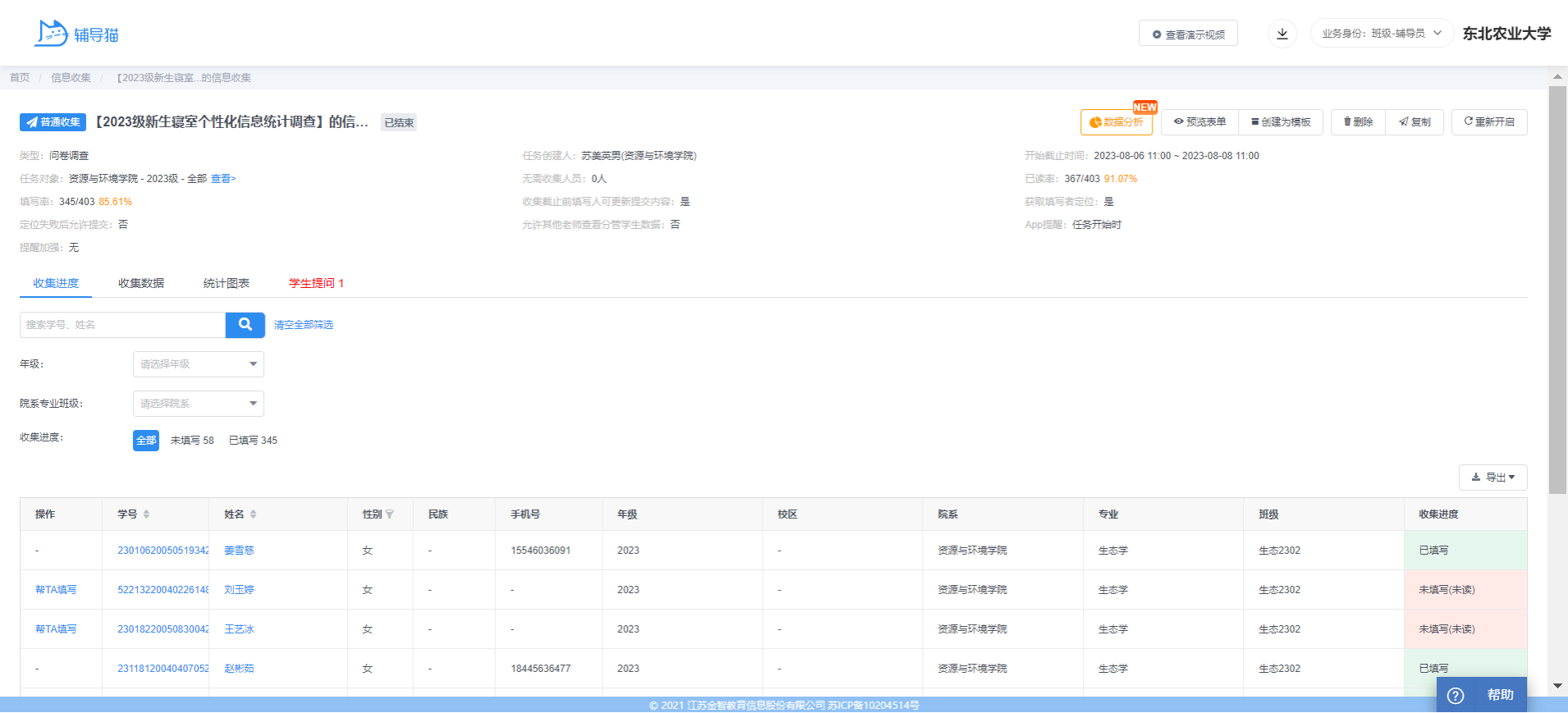This screenshot has width=1568, height=713.
Task: Click the blue search magnifier button
Action: [x=245, y=325]
